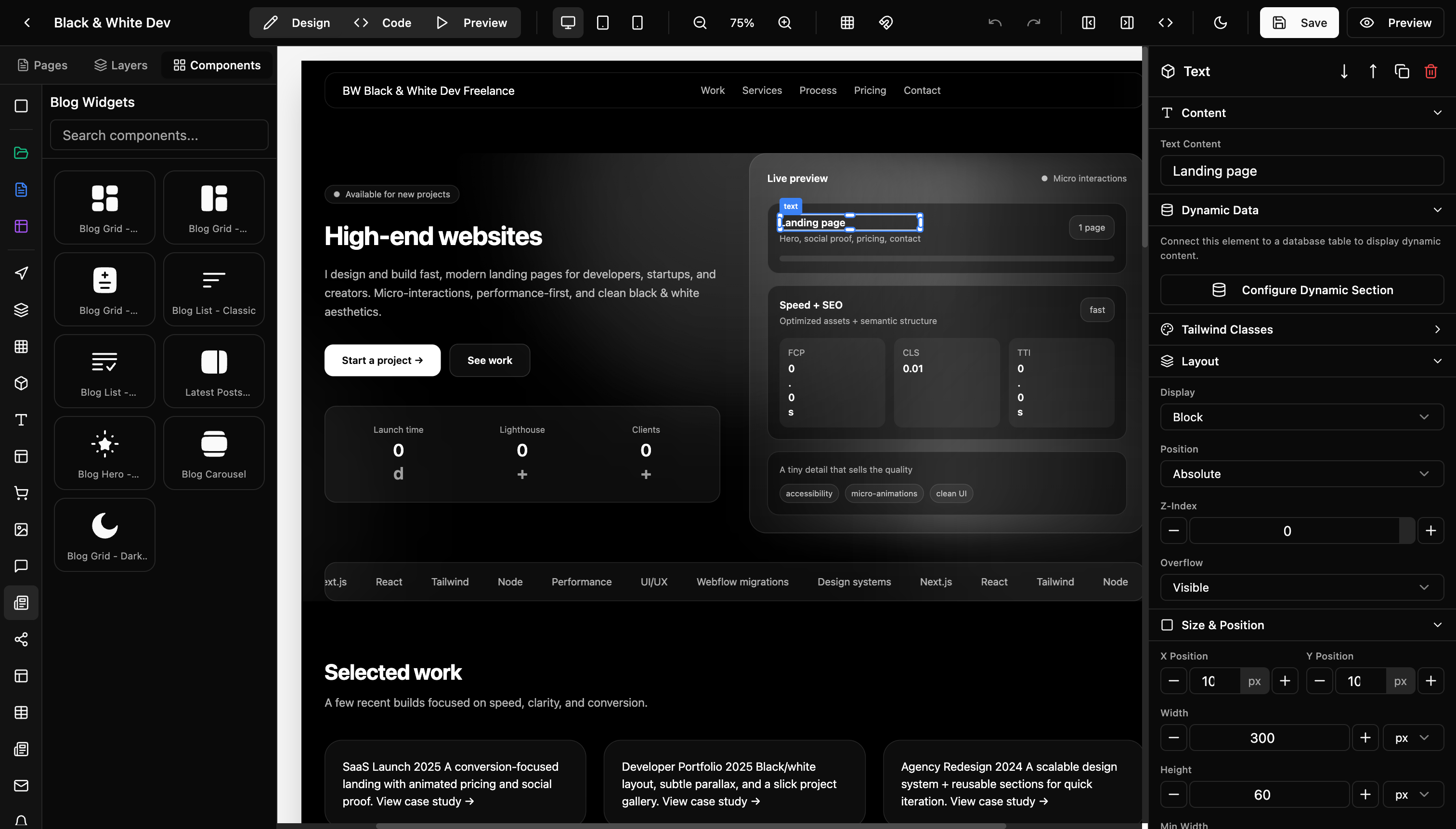This screenshot has width=1456, height=829.
Task: Click the snapping magnet icon
Action: 885,23
